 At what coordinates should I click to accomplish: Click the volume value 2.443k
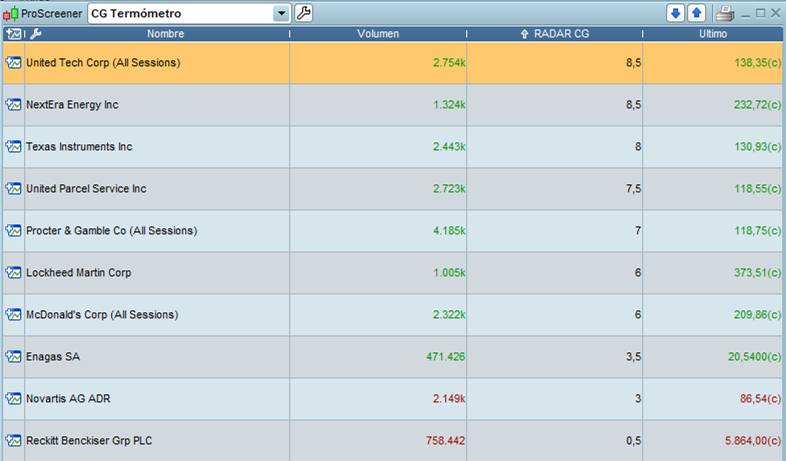click(449, 147)
